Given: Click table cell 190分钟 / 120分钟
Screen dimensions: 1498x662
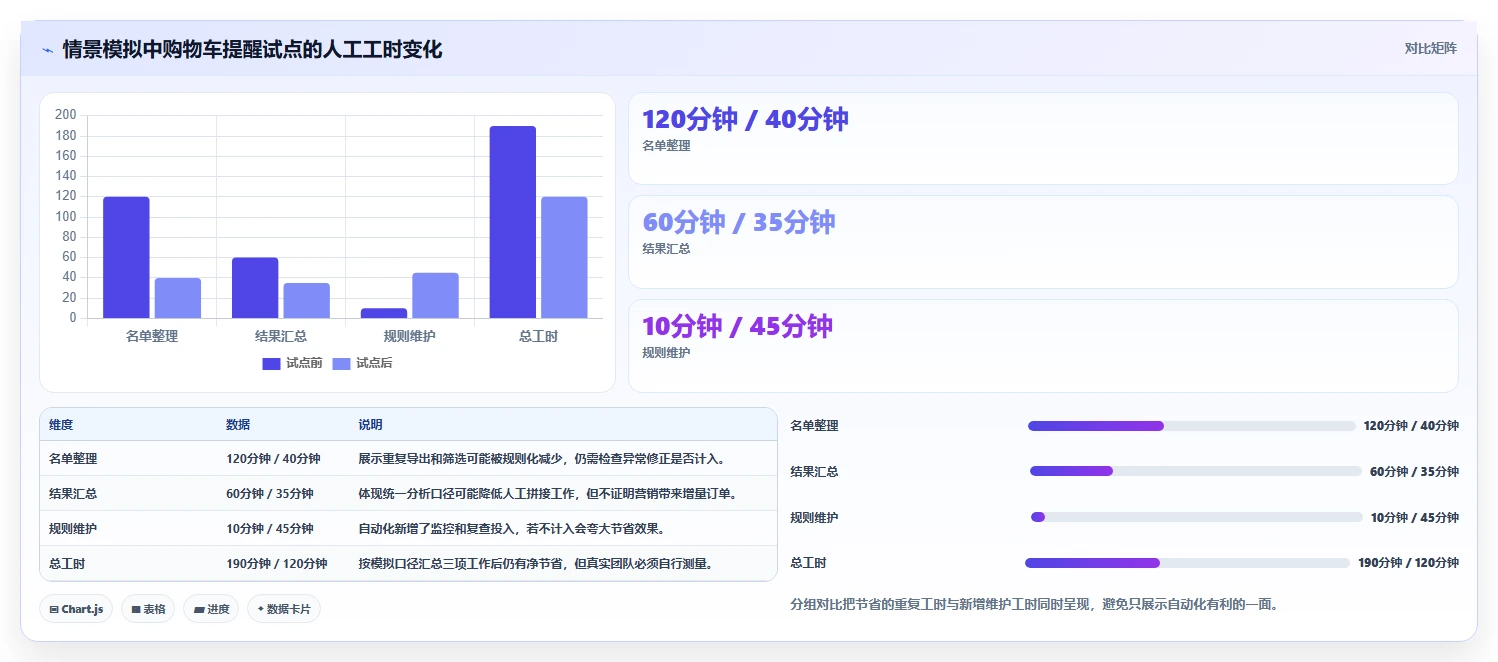Looking at the screenshot, I should 277,564.
